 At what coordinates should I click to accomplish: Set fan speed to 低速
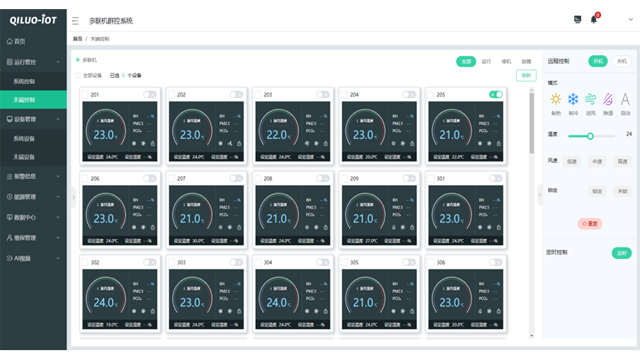[x=572, y=162]
